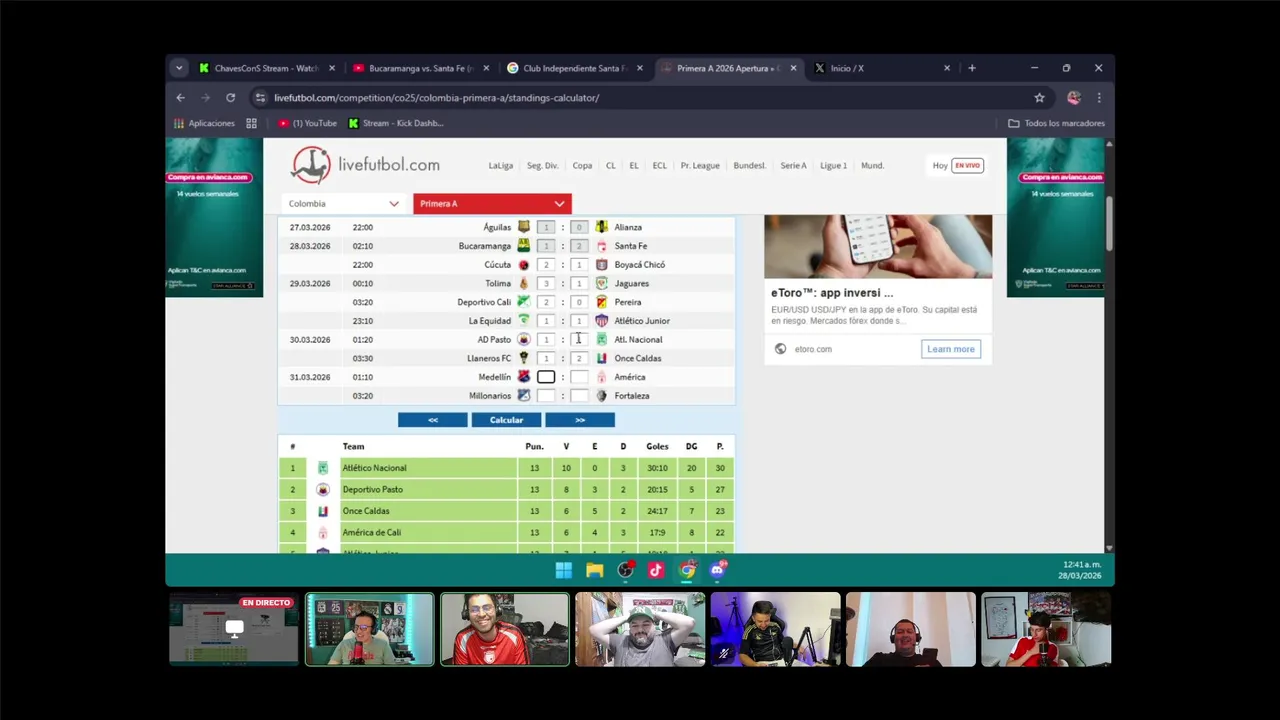Viewport: 1280px width, 720px height.
Task: Open the Mund. menu item
Action: pos(873,165)
